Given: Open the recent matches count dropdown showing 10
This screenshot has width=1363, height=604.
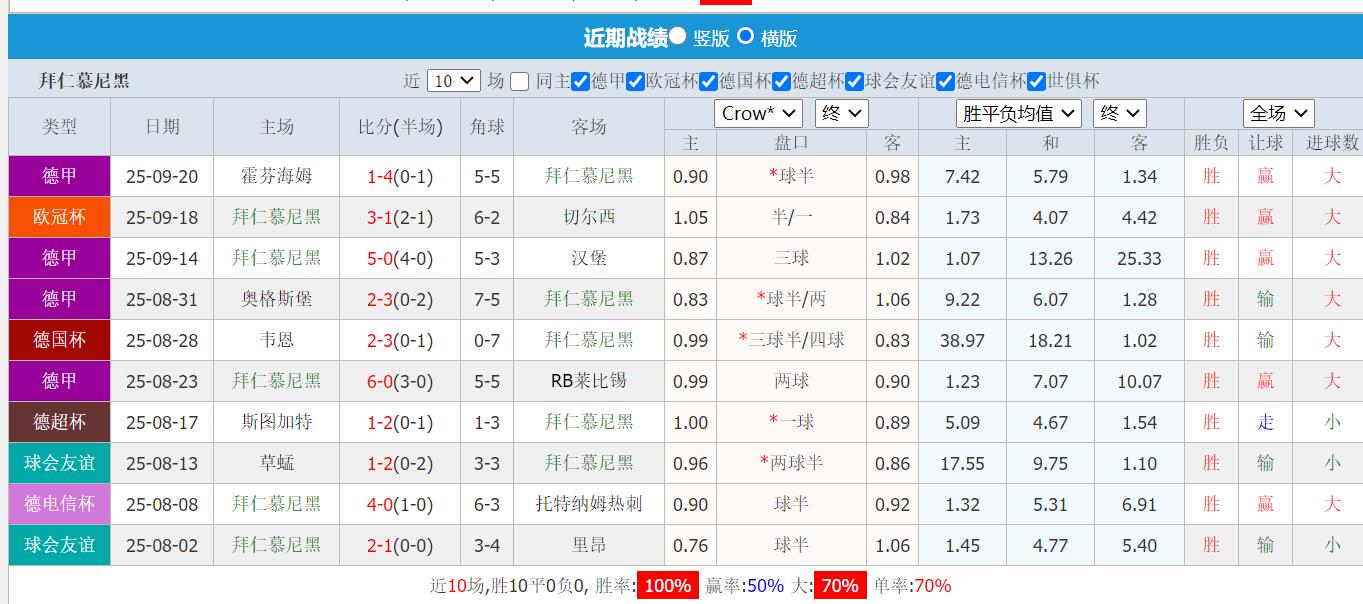Looking at the screenshot, I should point(453,80).
